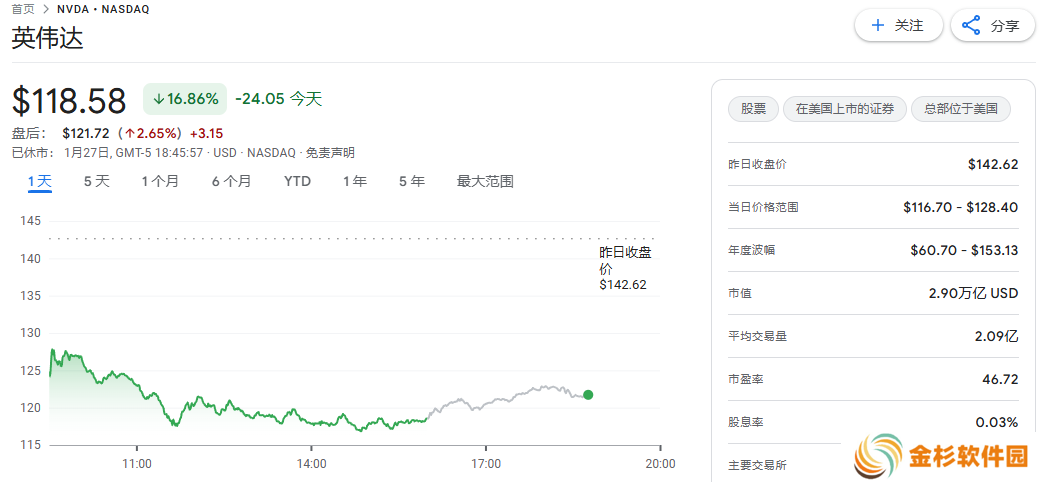Switch to the 5天 range tab
The height and width of the screenshot is (482, 1041).
[96, 181]
